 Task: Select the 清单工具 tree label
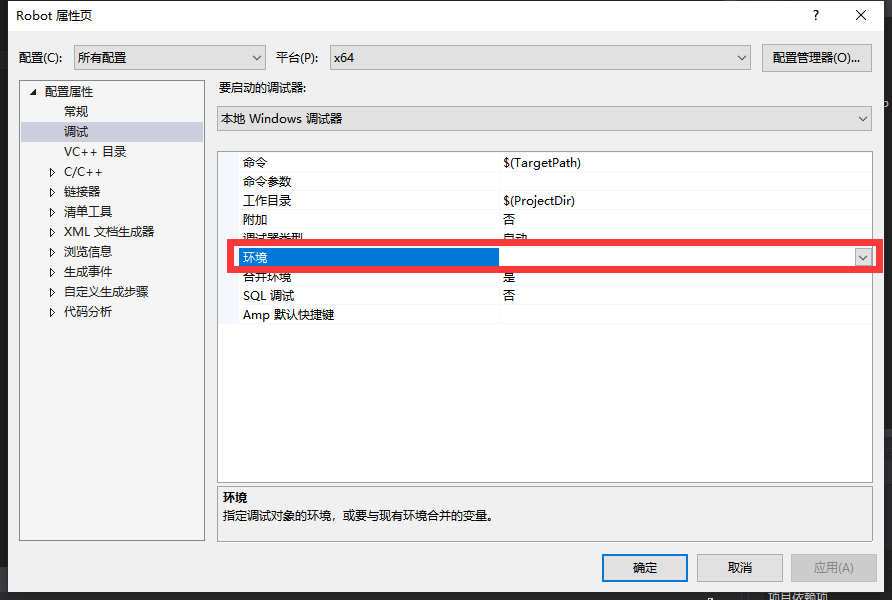pos(88,212)
